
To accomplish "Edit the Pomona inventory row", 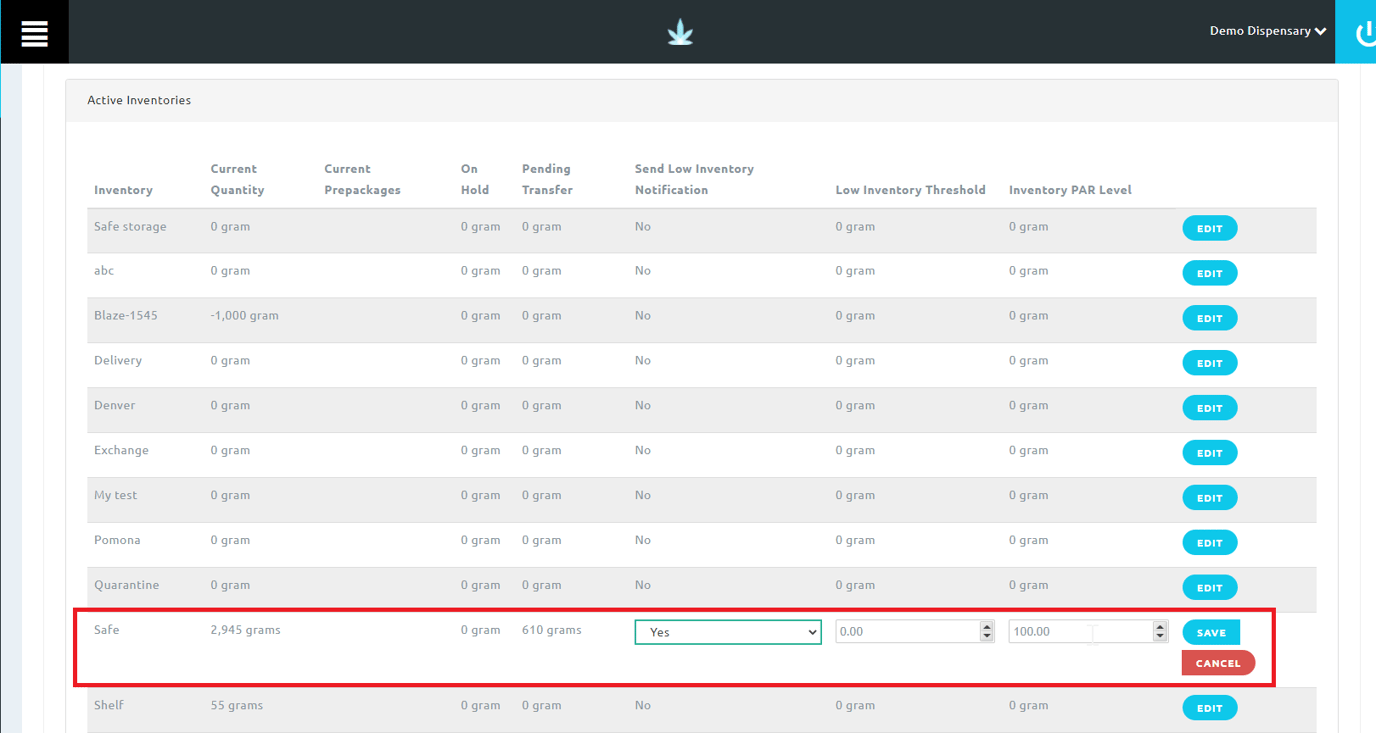I will pos(1209,543).
